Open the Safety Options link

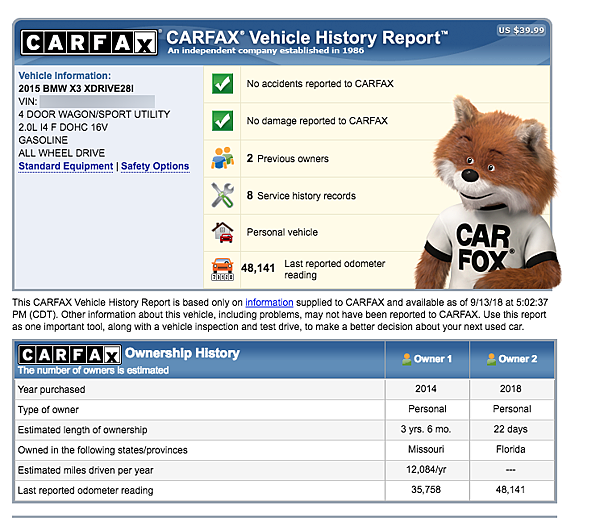click(155, 166)
